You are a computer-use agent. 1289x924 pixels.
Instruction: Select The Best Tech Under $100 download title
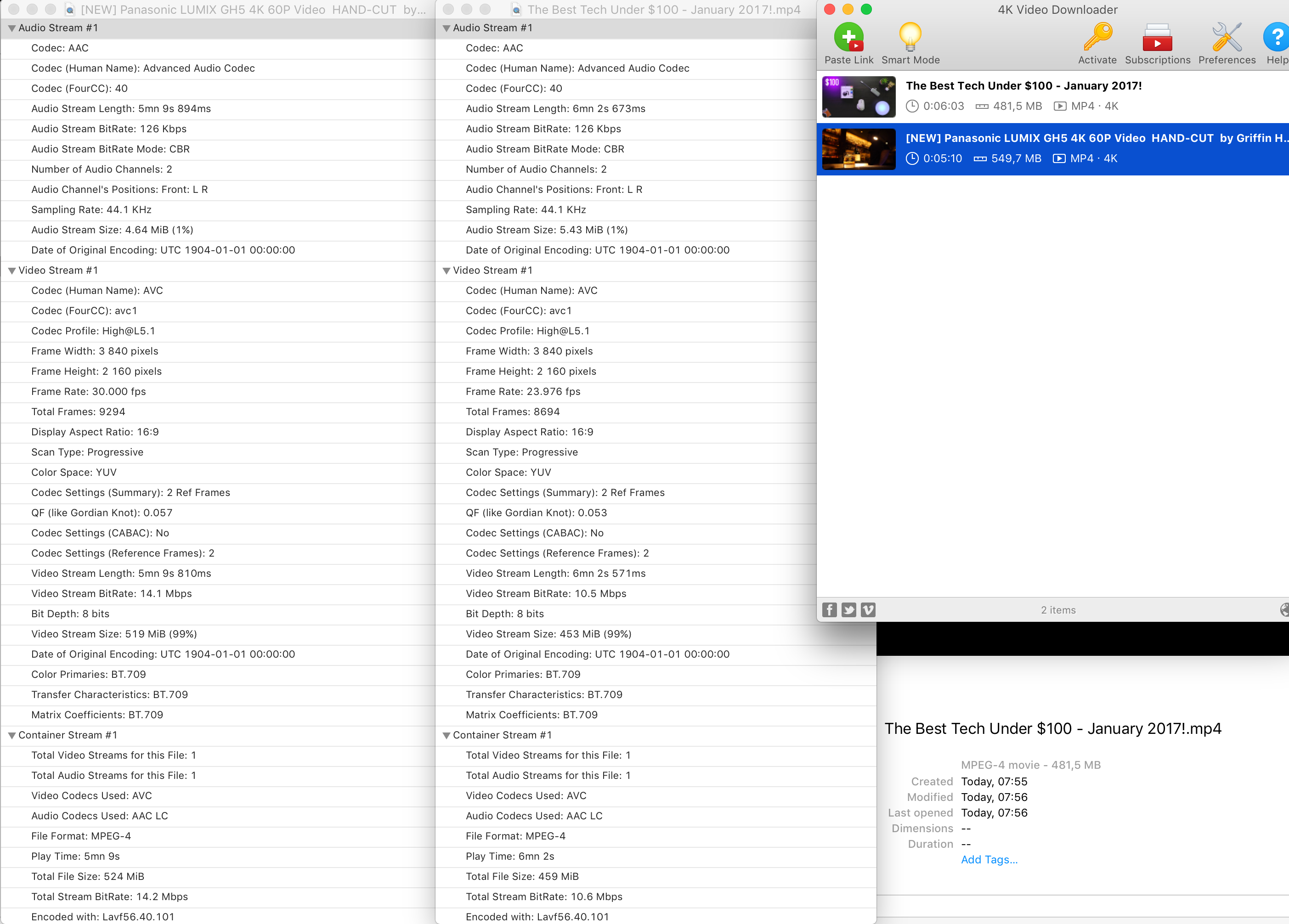1023,86
